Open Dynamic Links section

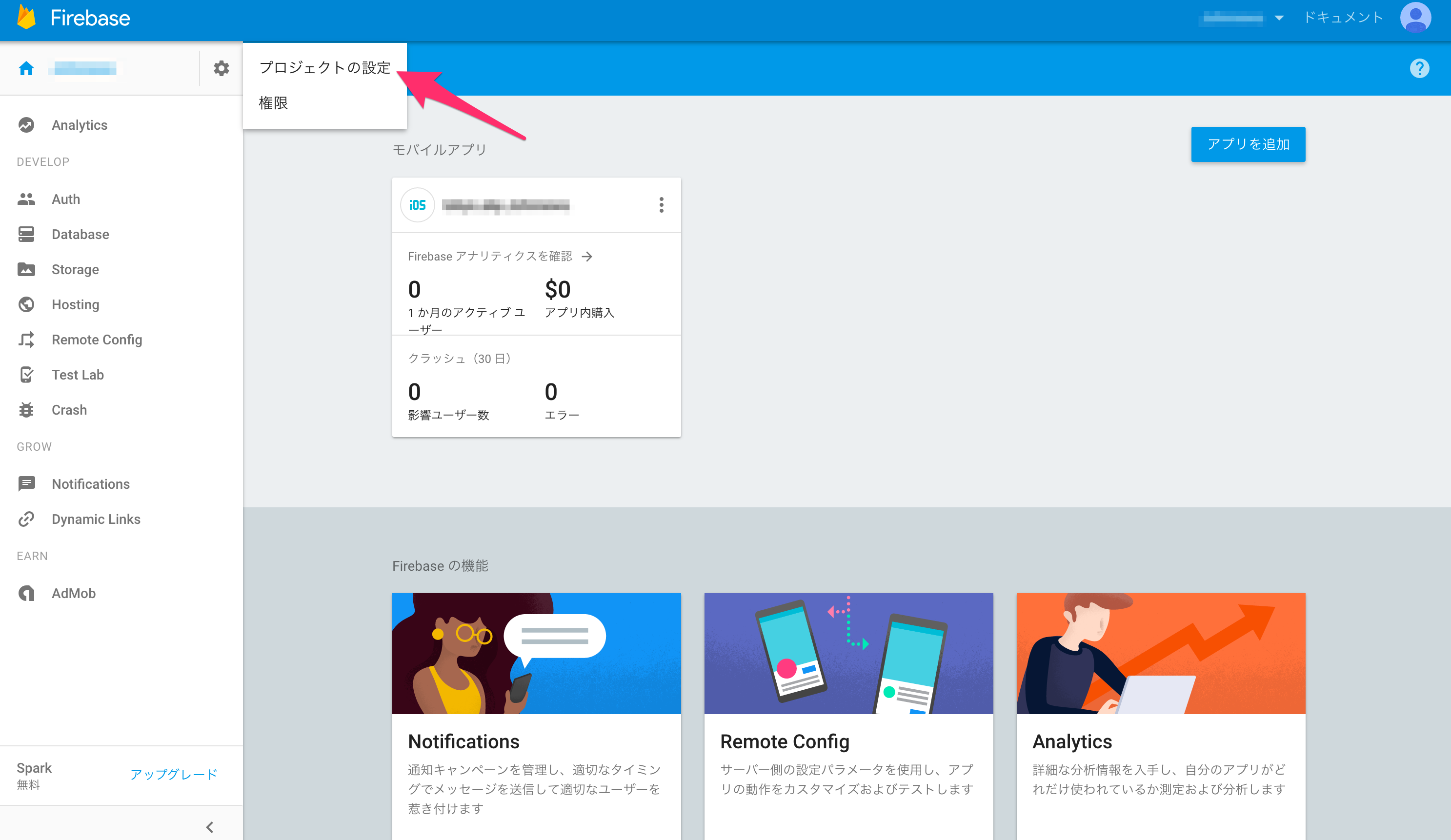coord(96,520)
